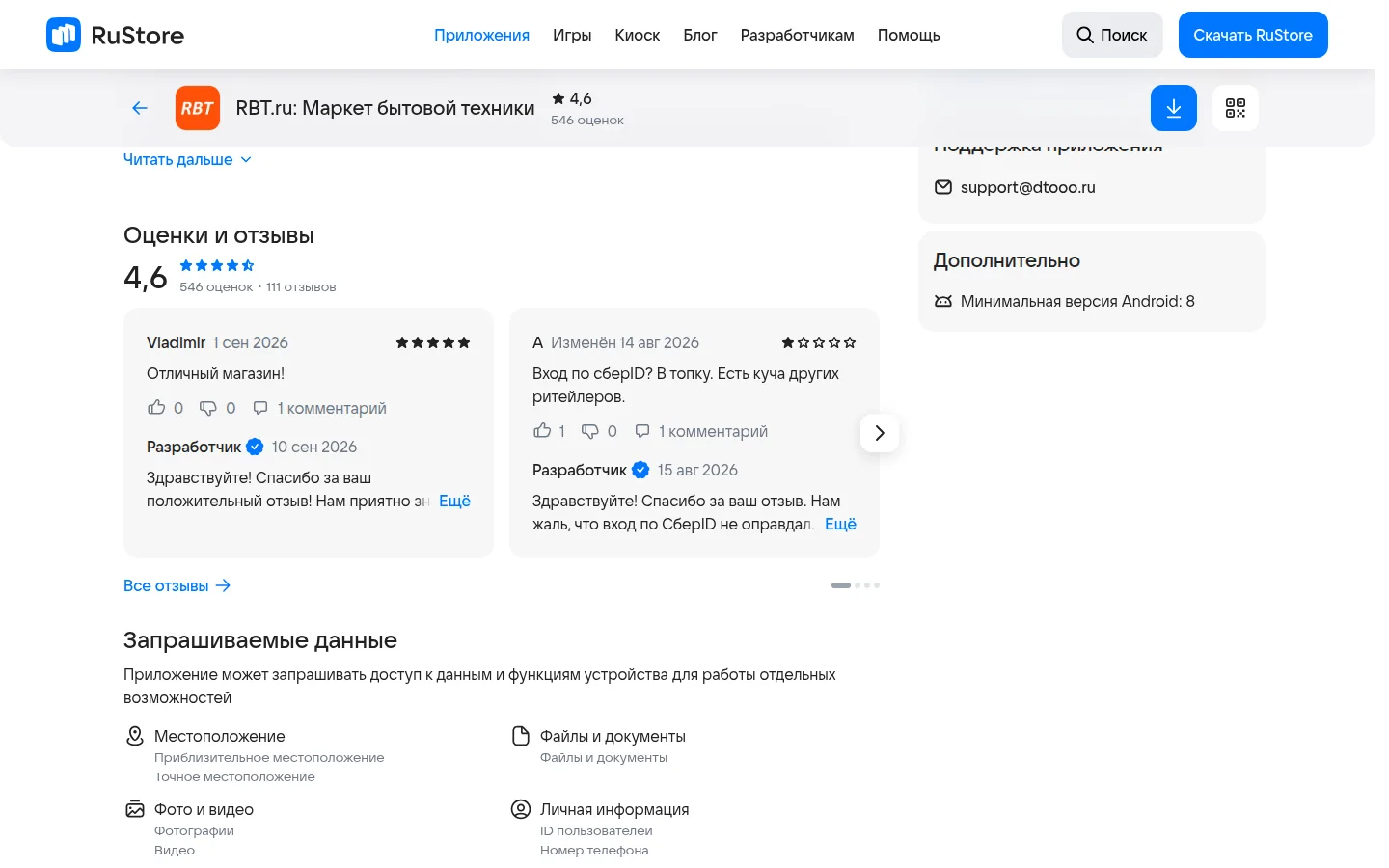
Task: Click the RBT app icon
Action: click(x=198, y=108)
